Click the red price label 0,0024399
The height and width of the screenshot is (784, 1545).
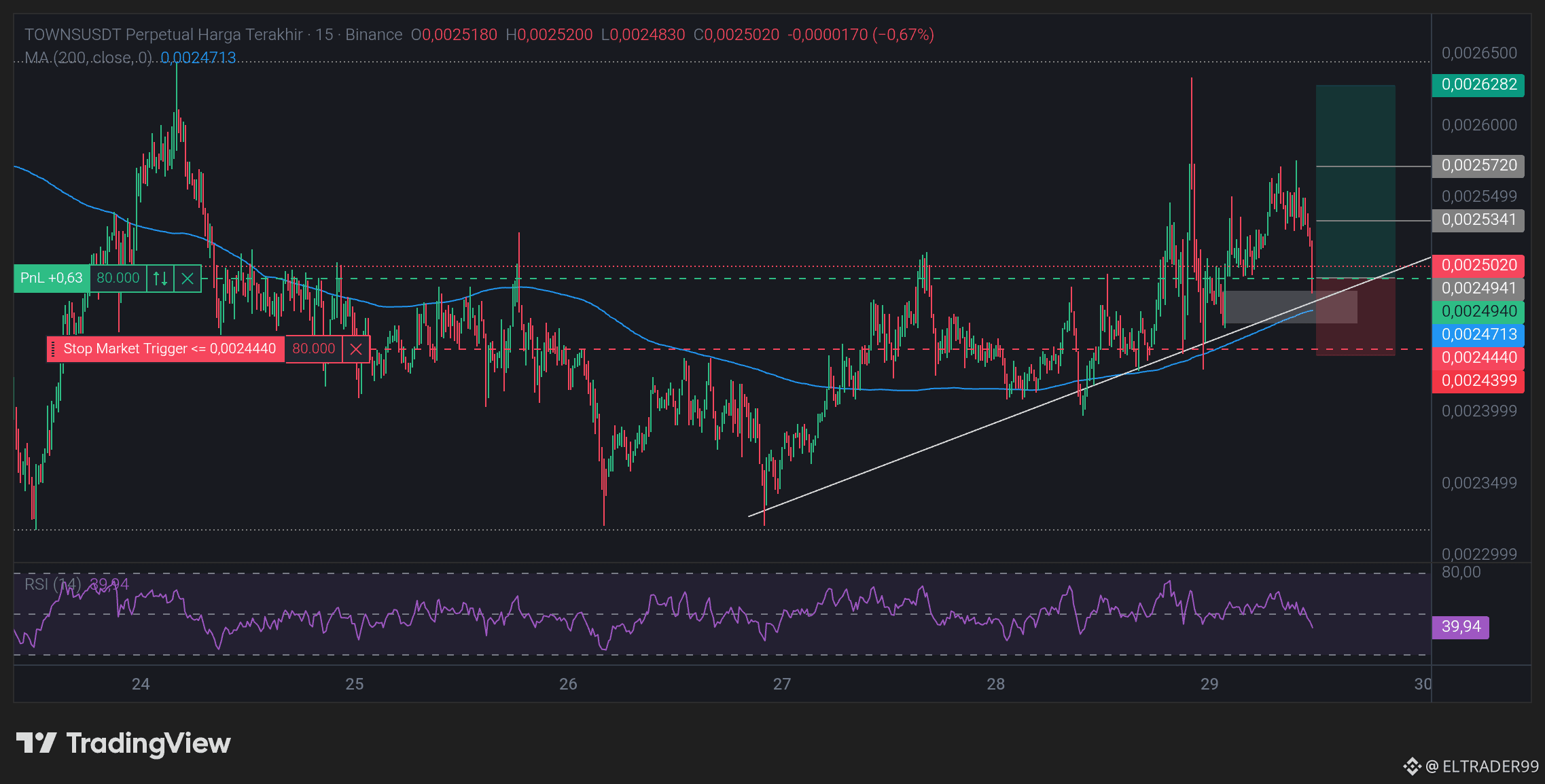1478,381
